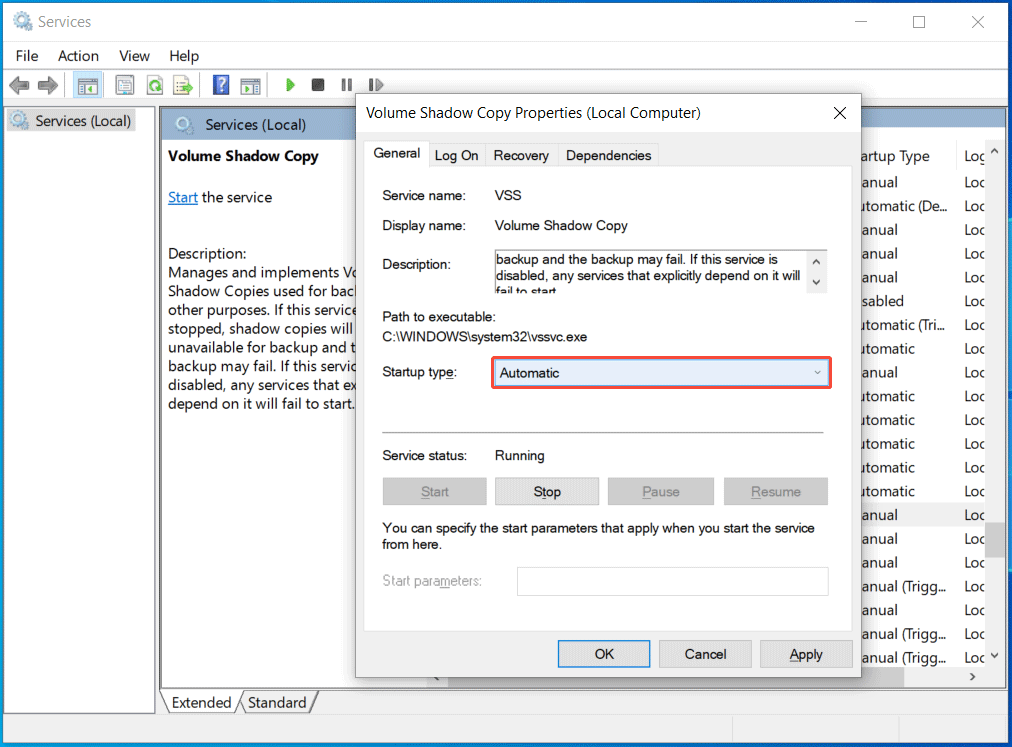Apply the changed startup type
Image resolution: width=1012 pixels, height=747 pixels.
click(806, 654)
